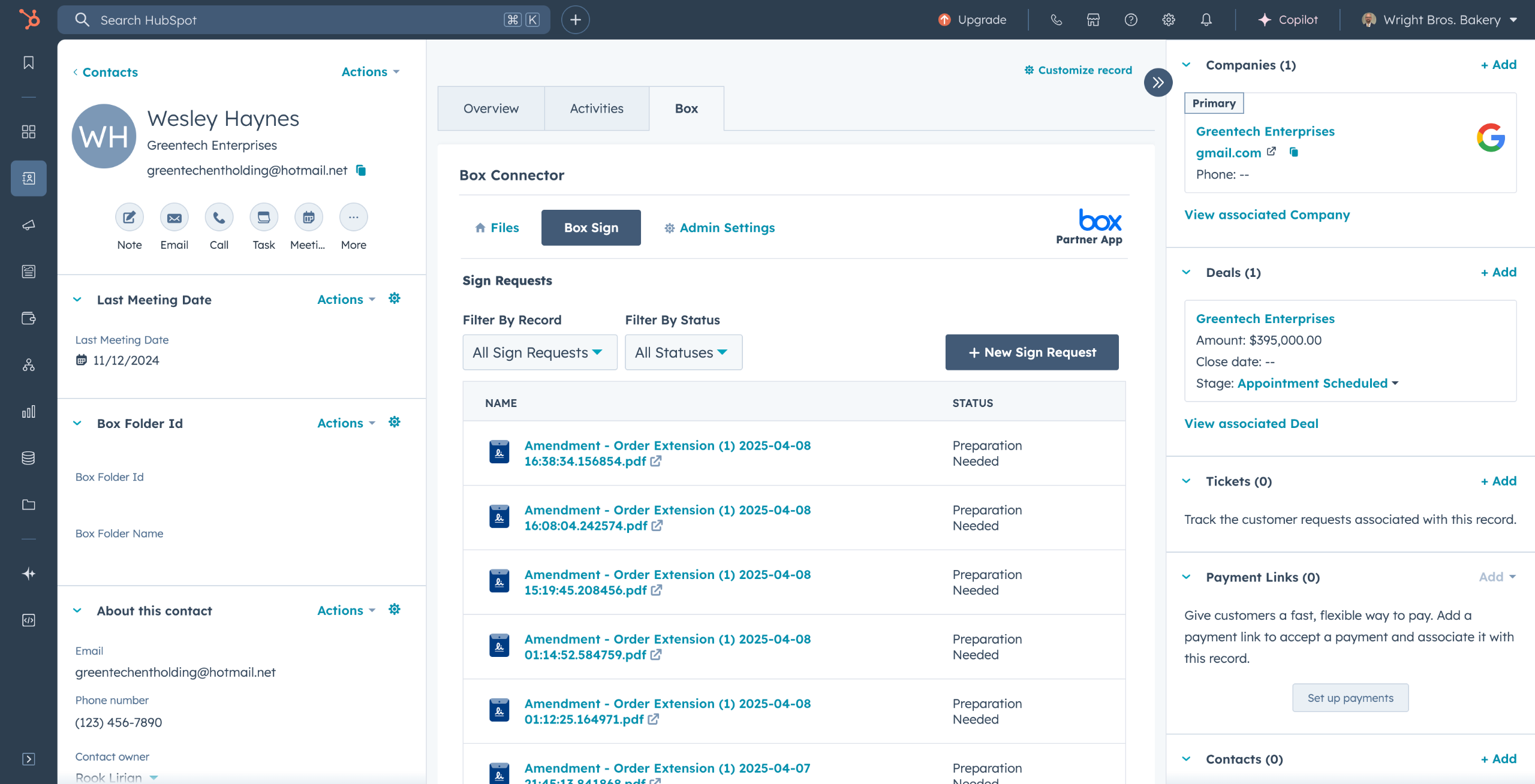Change deal stage Appointment Scheduled dropdown
Image resolution: width=1535 pixels, height=784 pixels.
coord(1318,383)
